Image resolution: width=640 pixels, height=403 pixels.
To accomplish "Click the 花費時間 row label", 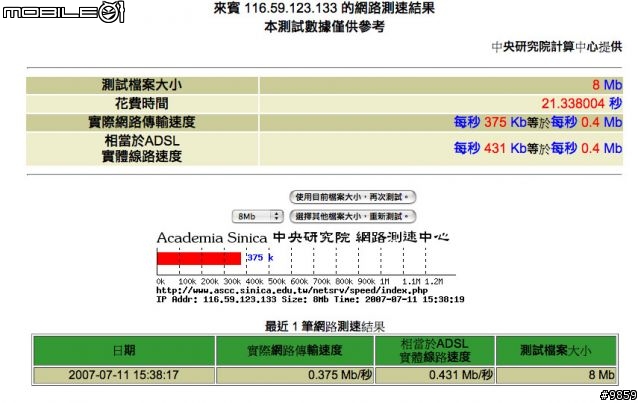I will [x=142, y=104].
